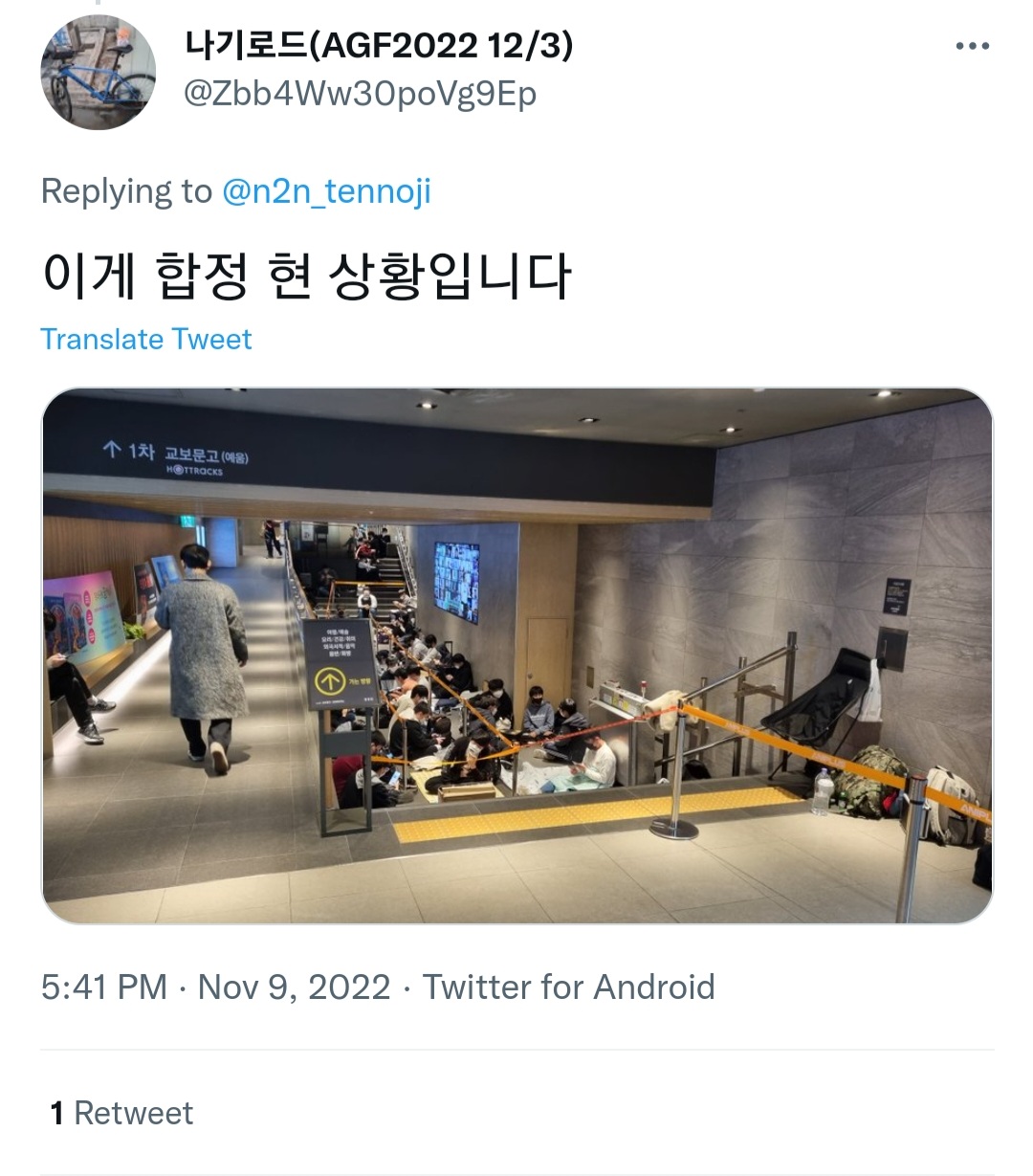Open the 나기로드(AGF2022 12/3) display name
The width and height of the screenshot is (1033, 1176).
tap(379, 44)
